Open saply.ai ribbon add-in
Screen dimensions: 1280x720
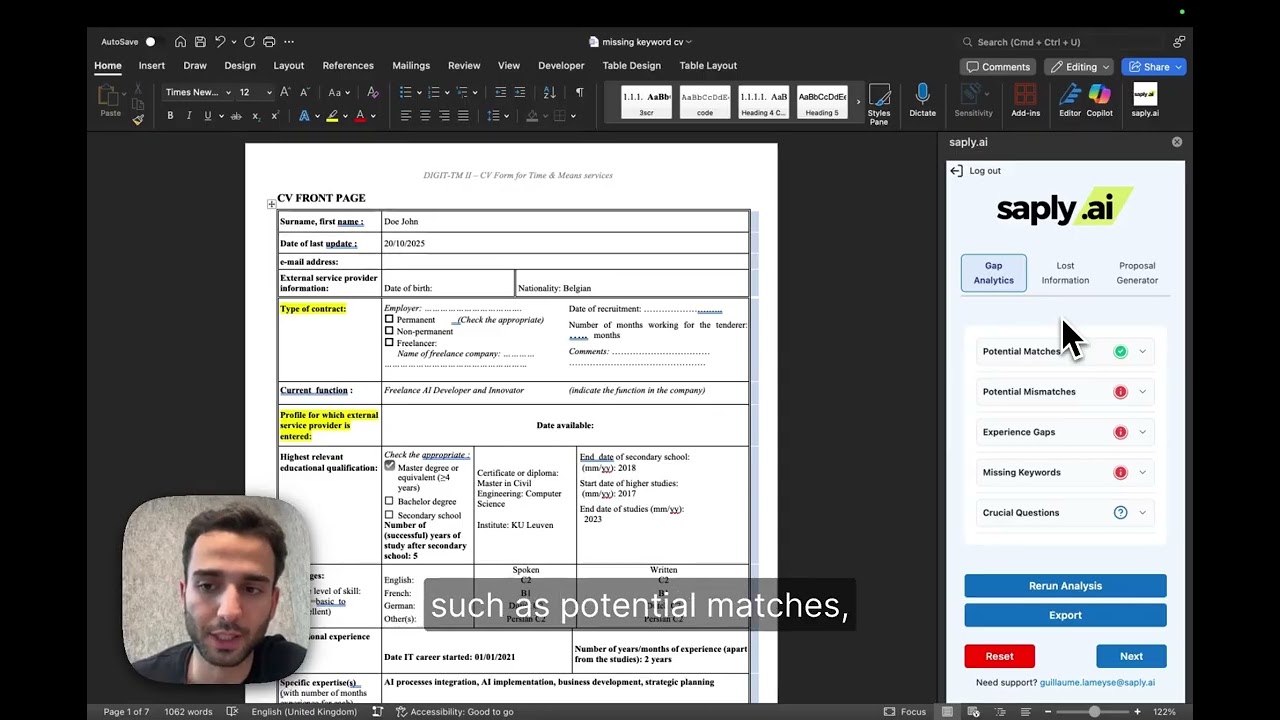coord(1145,101)
